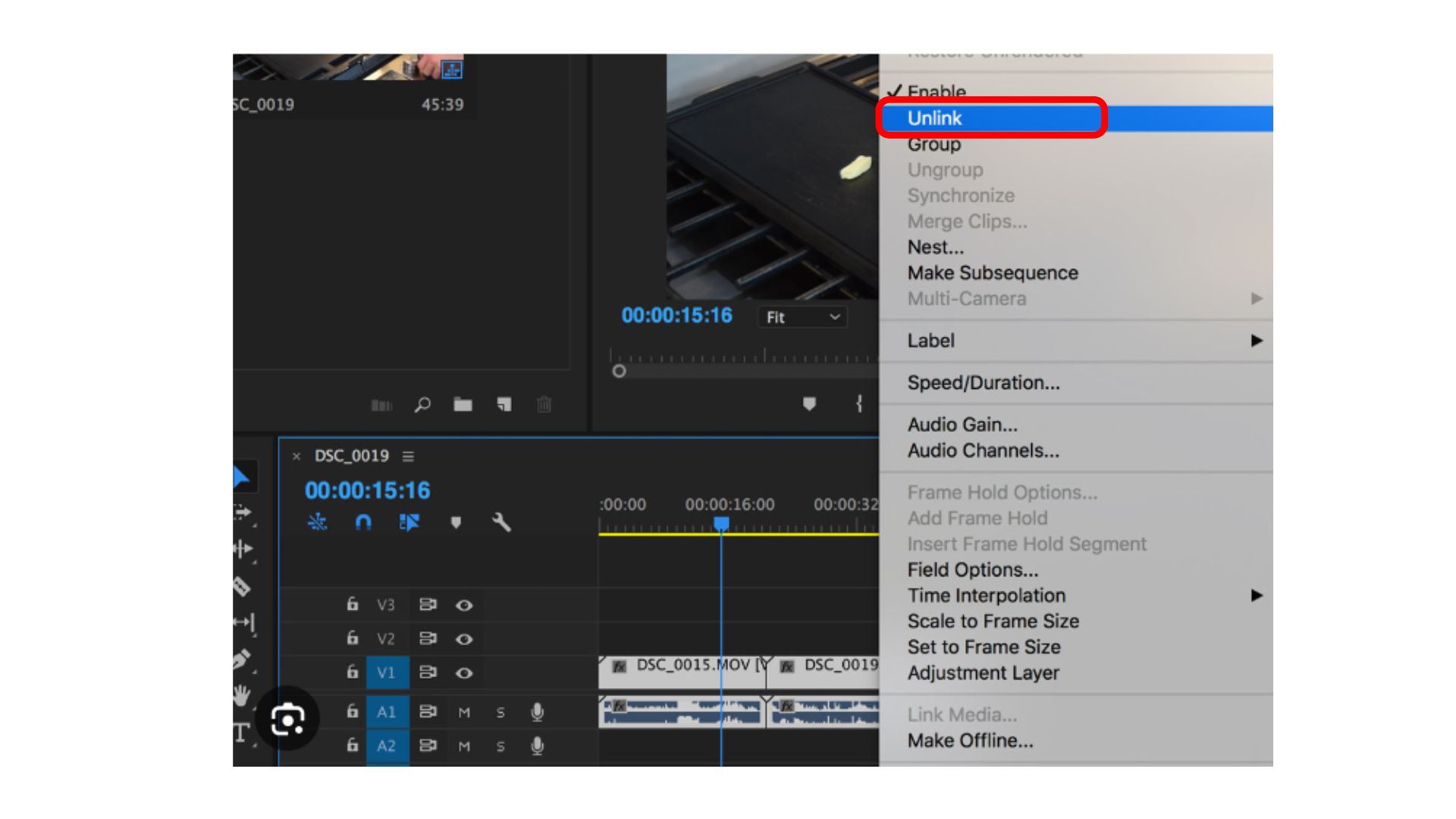Mute the A1 audio track

click(464, 712)
